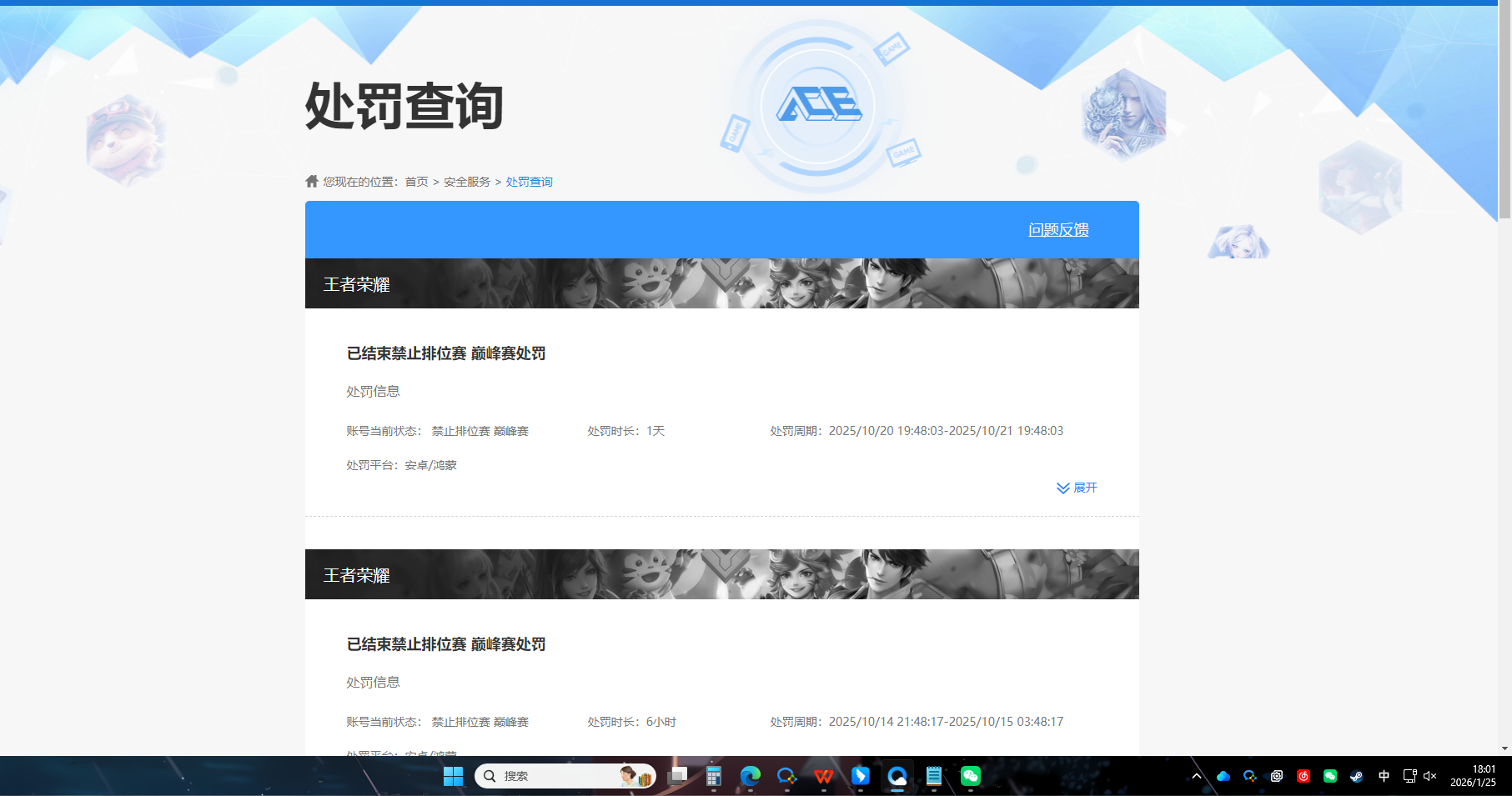Toggle the input method via the 中 indicator

pos(1384,775)
